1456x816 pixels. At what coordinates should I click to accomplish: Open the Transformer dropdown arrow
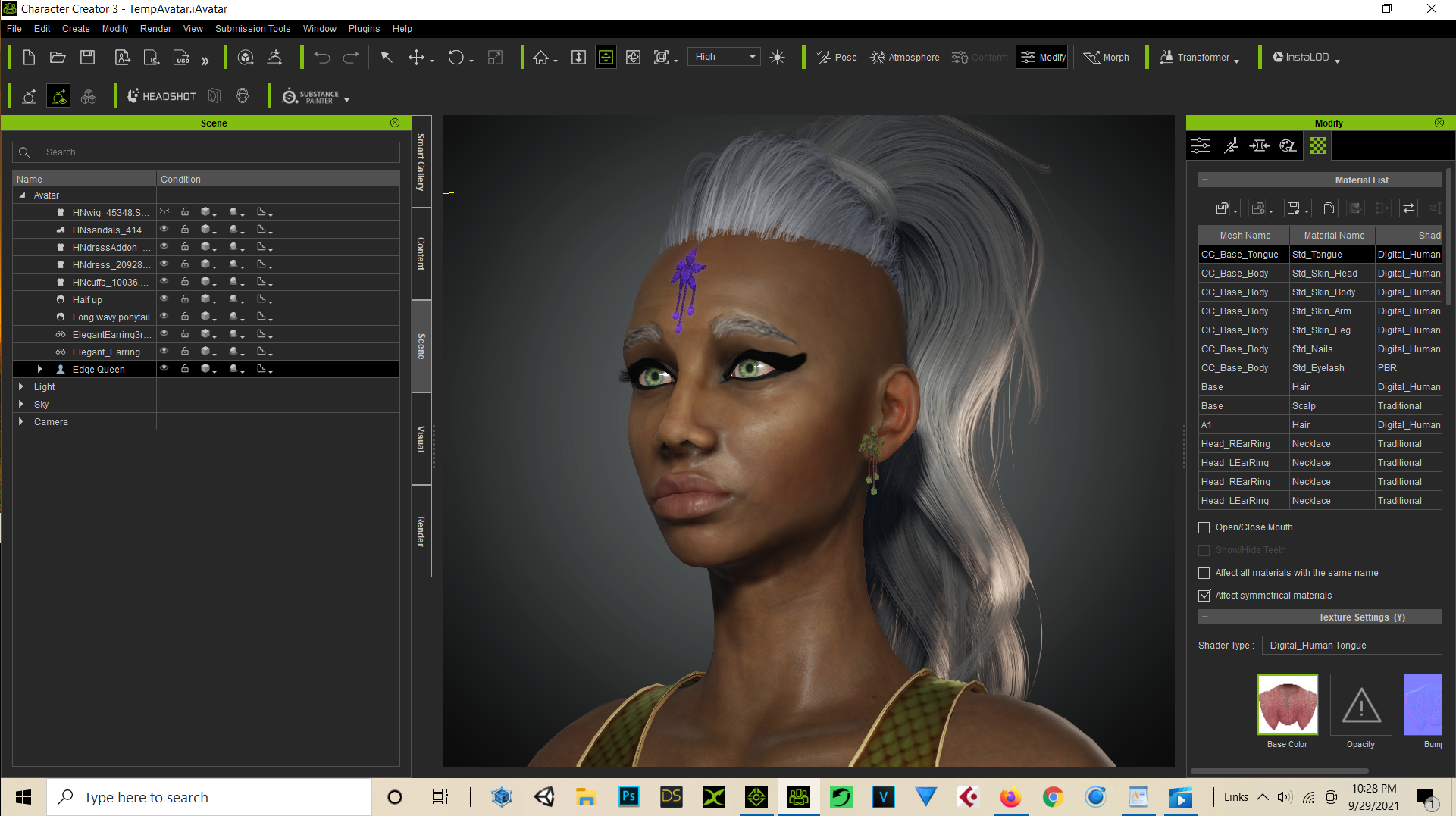[1237, 61]
